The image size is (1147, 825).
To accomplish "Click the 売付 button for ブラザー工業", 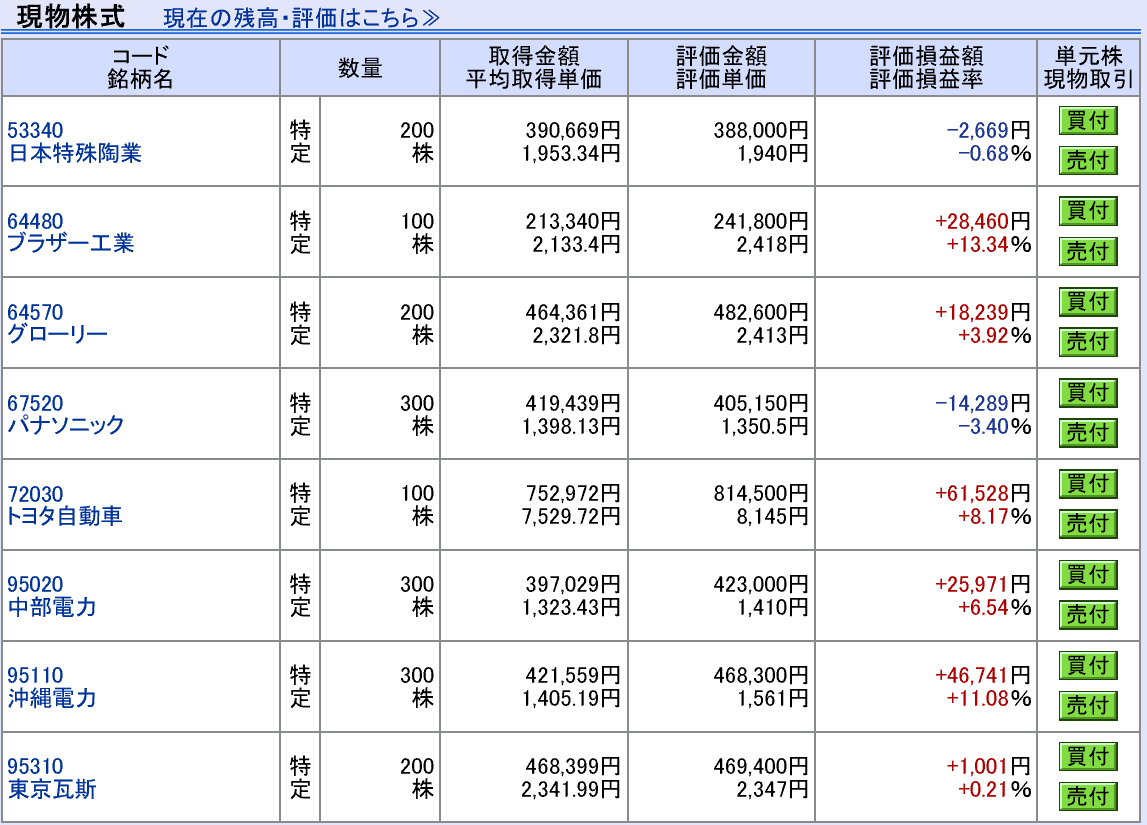I will coord(1088,252).
